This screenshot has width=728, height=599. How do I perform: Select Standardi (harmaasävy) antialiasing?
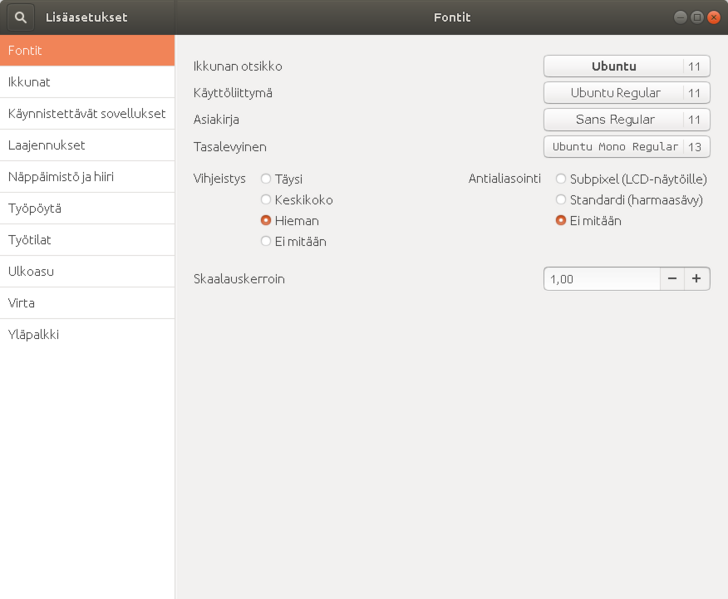click(x=561, y=200)
